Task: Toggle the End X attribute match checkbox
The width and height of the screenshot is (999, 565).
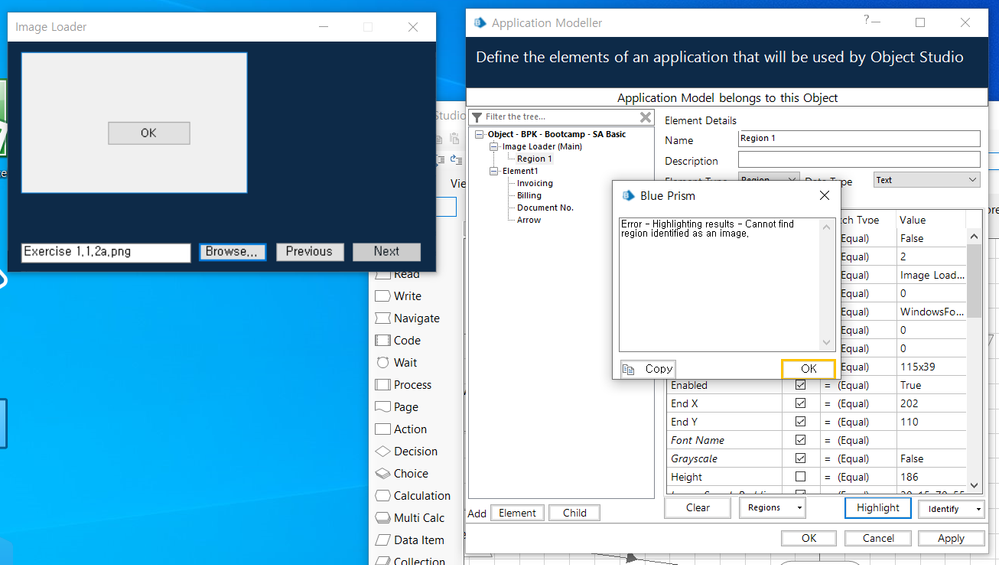Action: click(x=800, y=403)
